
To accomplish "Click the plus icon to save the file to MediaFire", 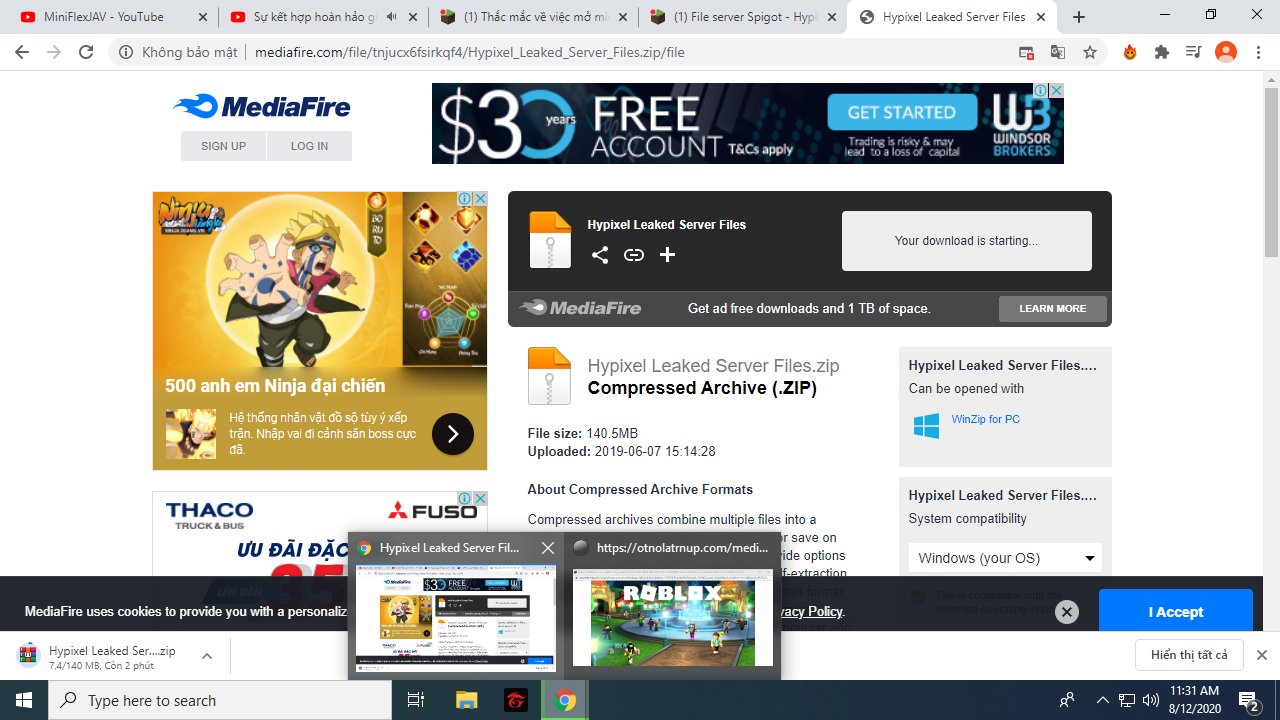I will 667,255.
